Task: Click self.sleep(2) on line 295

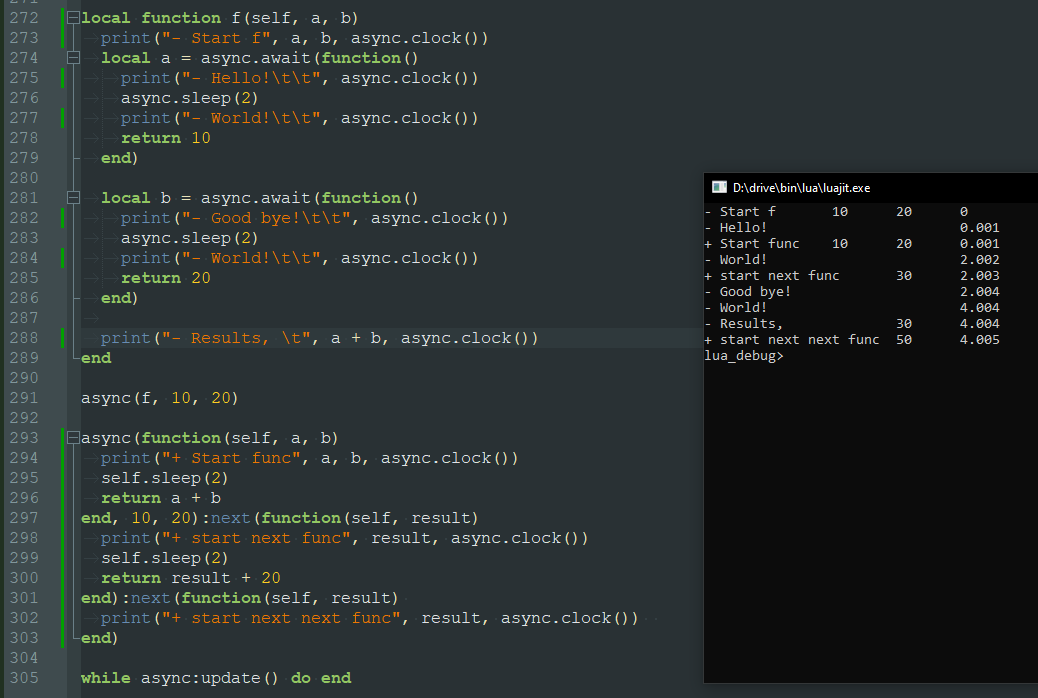Action: click(x=165, y=477)
